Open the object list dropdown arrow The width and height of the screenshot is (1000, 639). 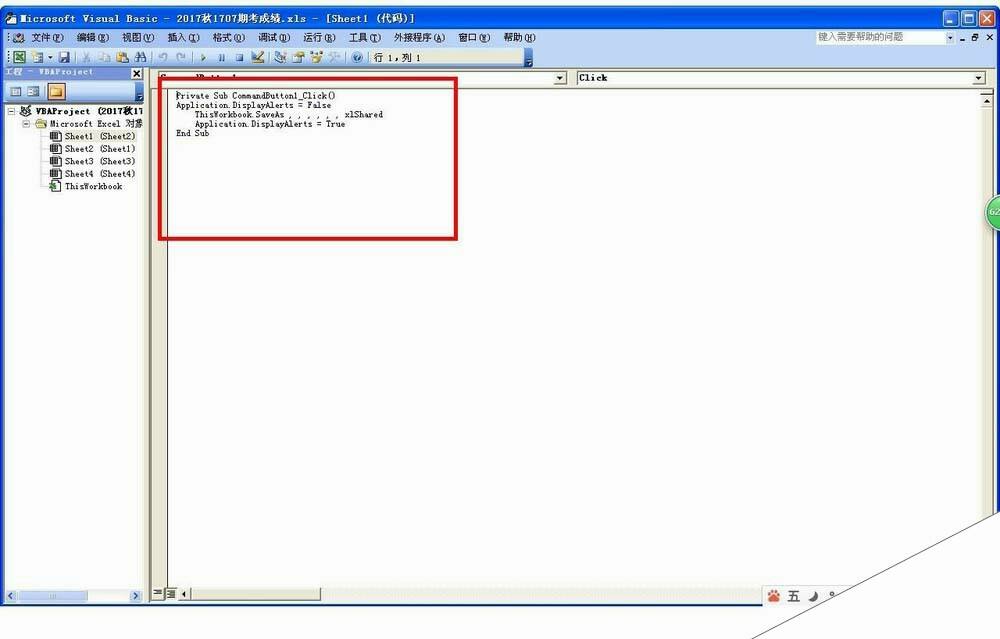point(560,78)
